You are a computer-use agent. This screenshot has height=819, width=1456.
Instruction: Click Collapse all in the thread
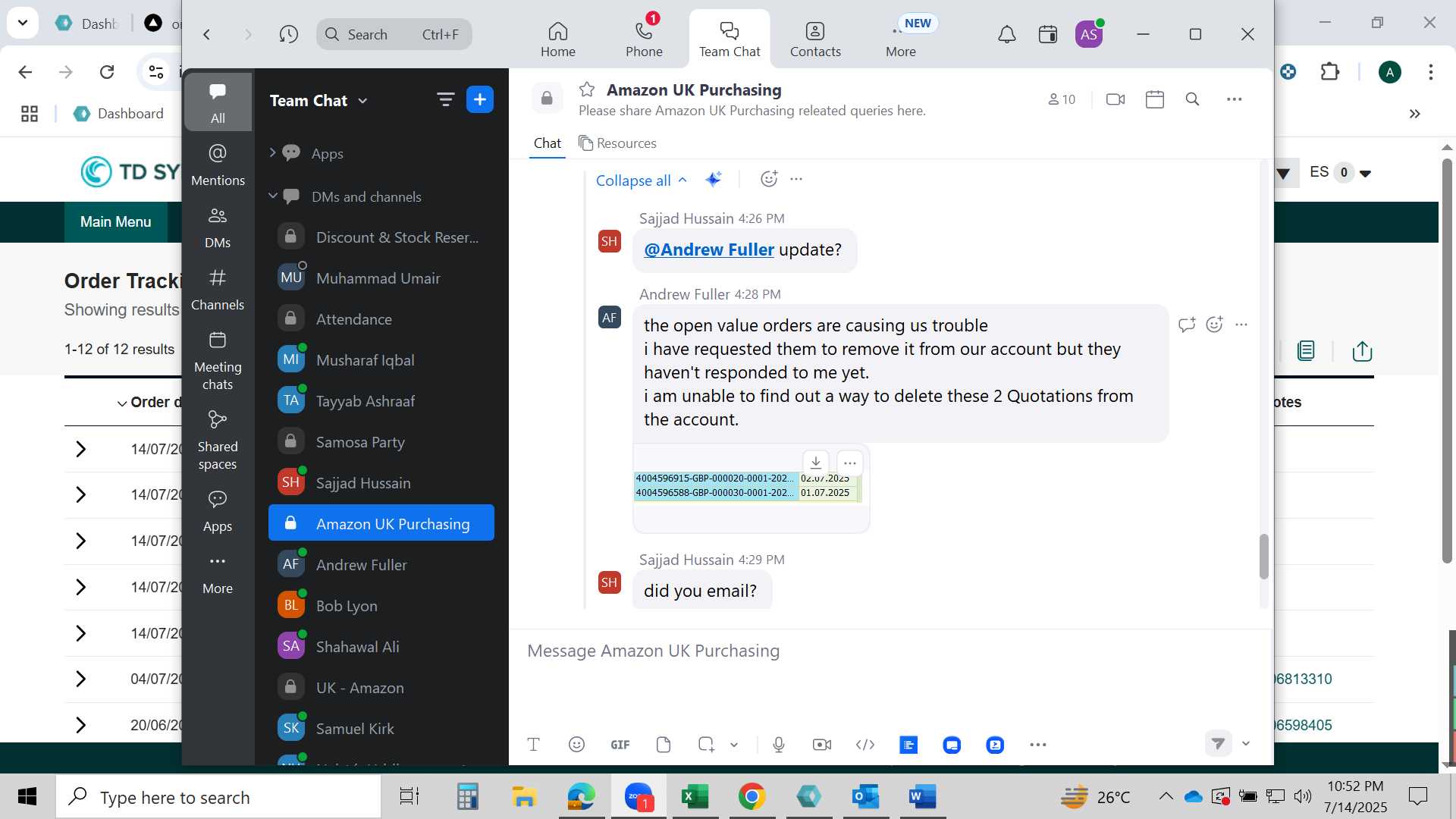[x=641, y=180]
